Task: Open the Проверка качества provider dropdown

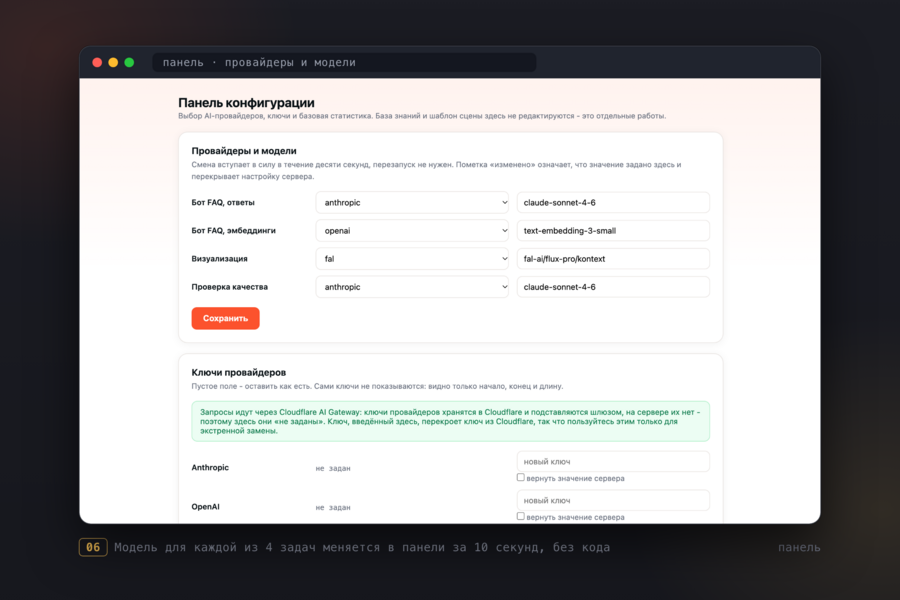Action: 412,287
